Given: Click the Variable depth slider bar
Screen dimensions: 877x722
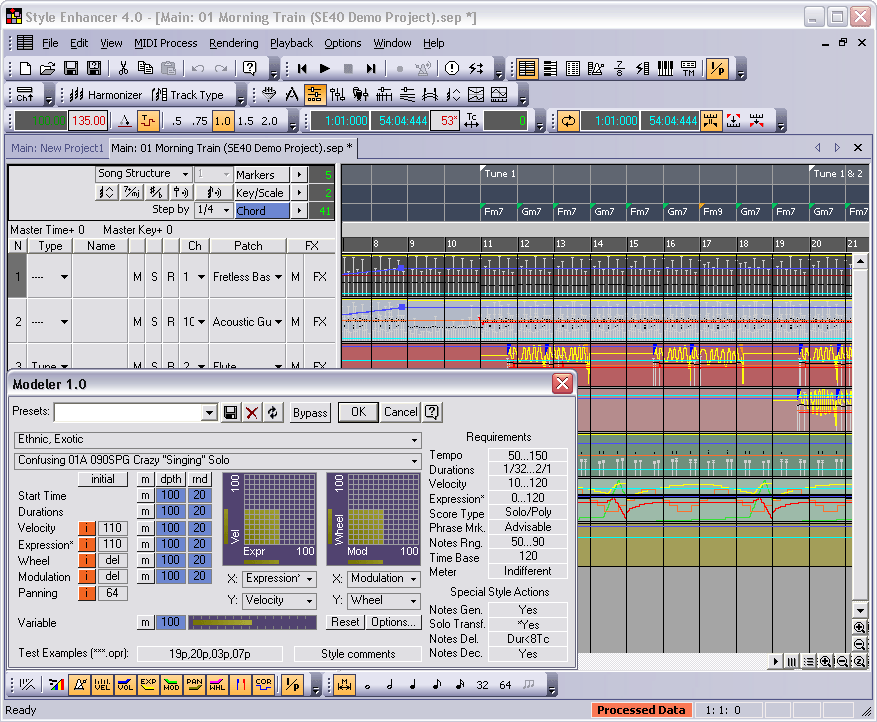Looking at the screenshot, I should (x=254, y=622).
